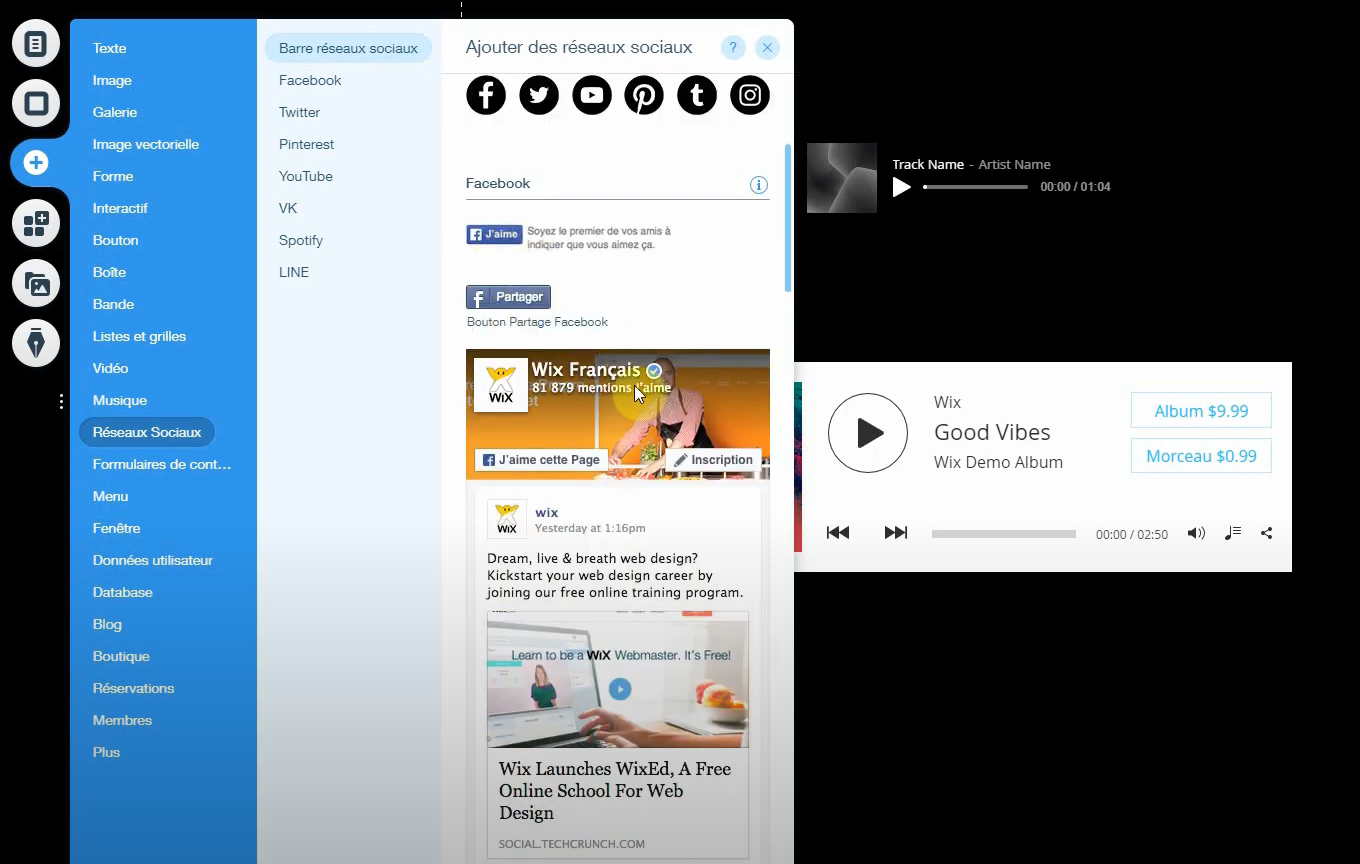The width and height of the screenshot is (1360, 864).
Task: Select Listes et grilles category
Action: point(139,336)
